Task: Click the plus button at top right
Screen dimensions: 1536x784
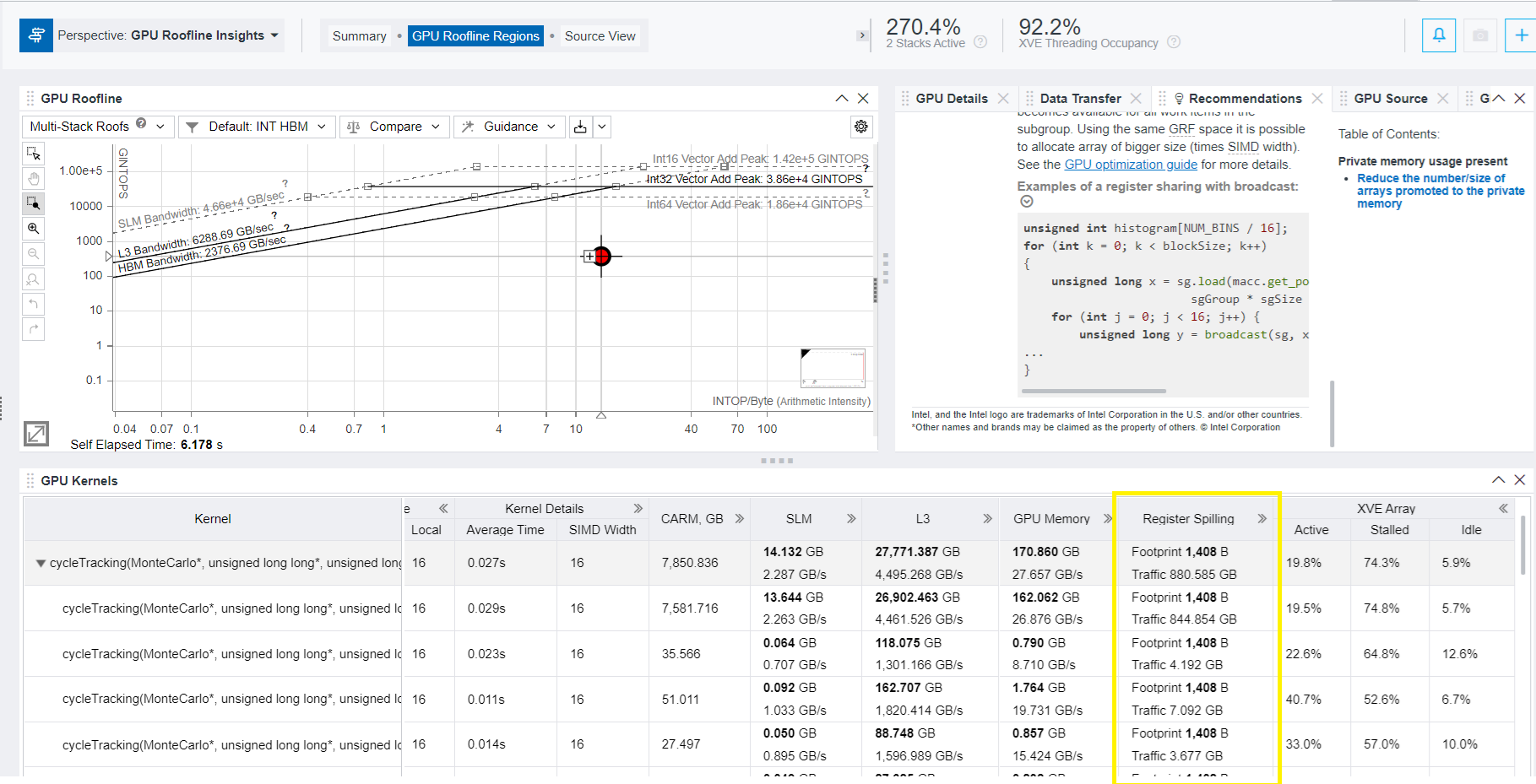Action: pos(1520,35)
